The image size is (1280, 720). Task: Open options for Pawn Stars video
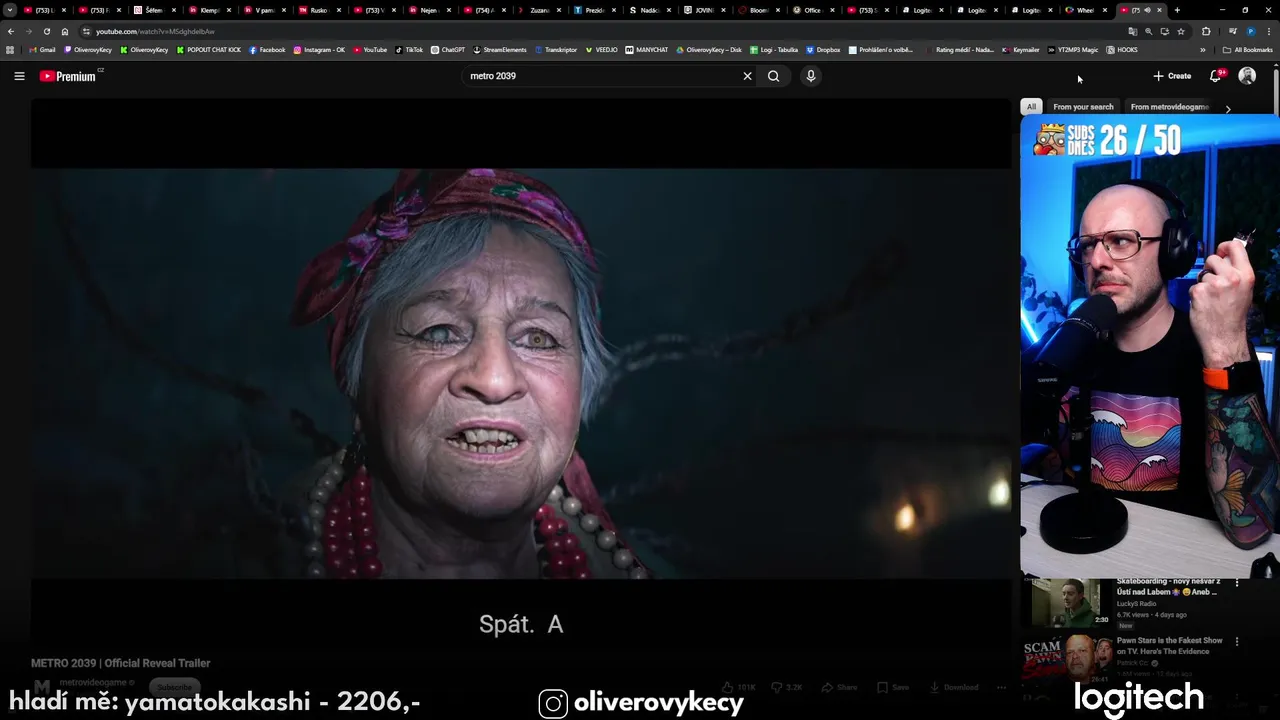(x=1237, y=642)
